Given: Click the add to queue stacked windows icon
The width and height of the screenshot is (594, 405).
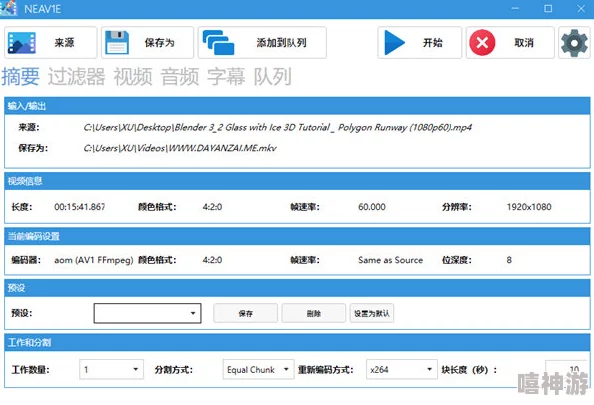Looking at the screenshot, I should (218, 42).
